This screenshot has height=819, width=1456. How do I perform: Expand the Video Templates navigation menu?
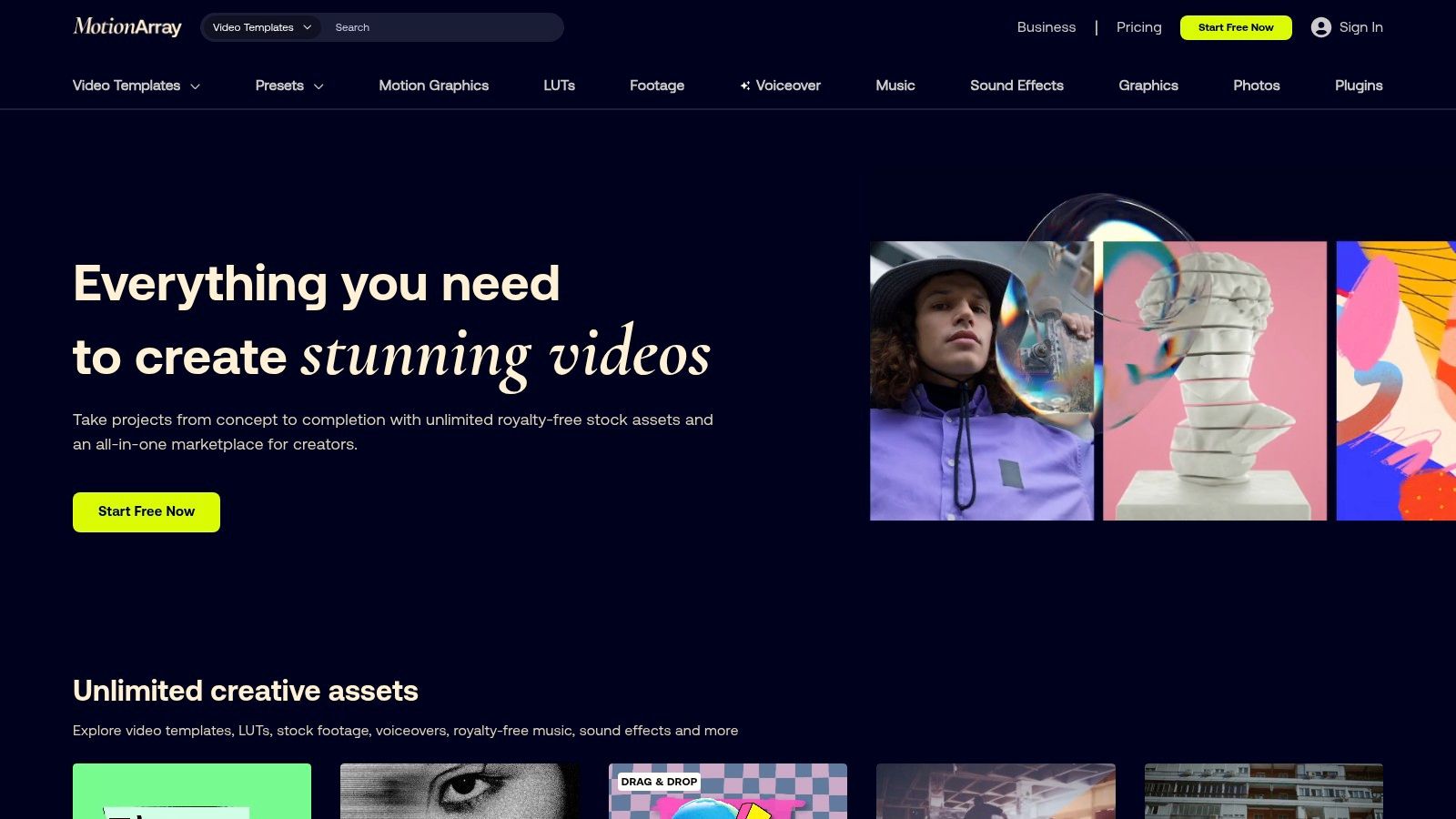tap(136, 86)
